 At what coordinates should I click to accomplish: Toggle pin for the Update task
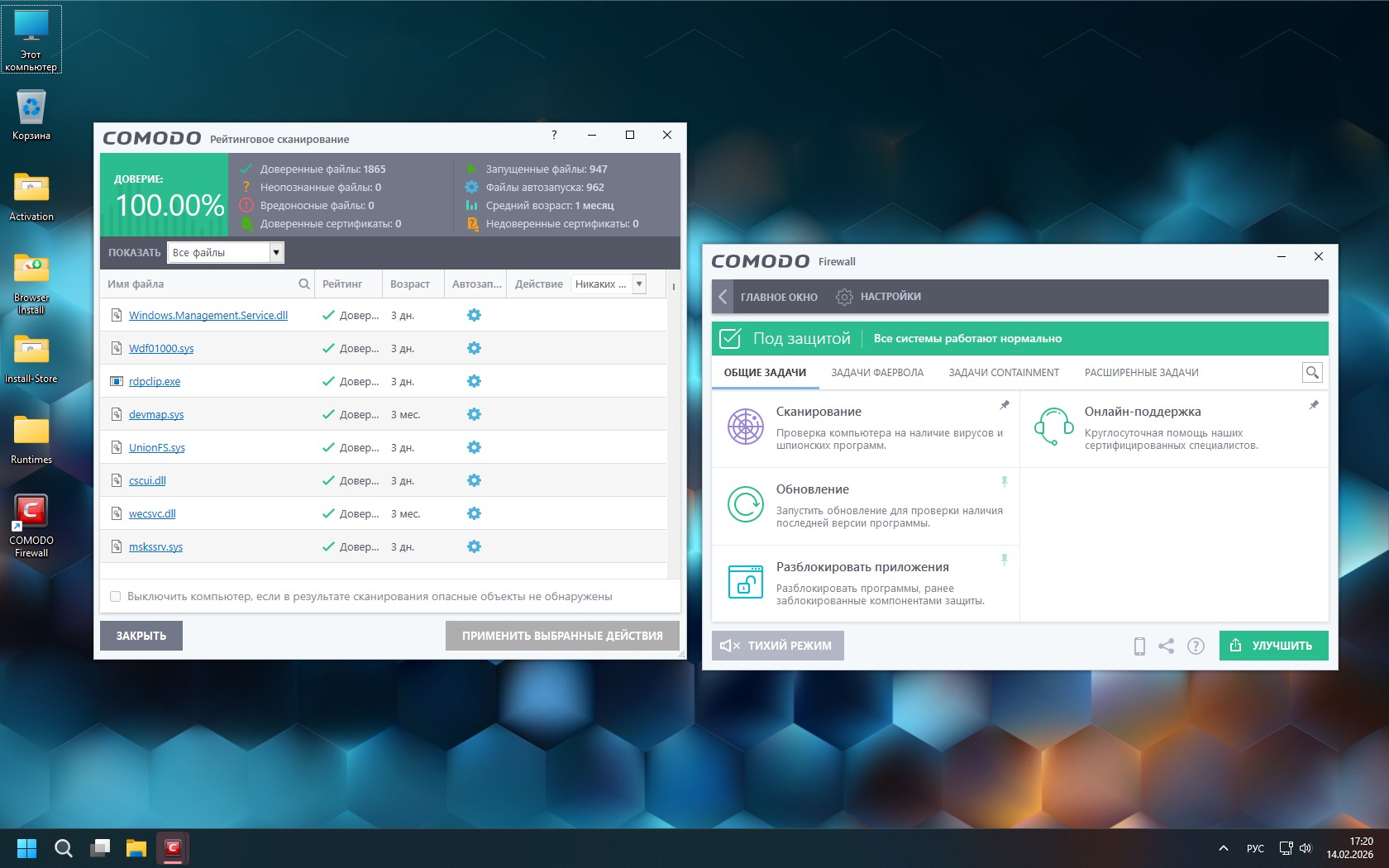point(1005,482)
